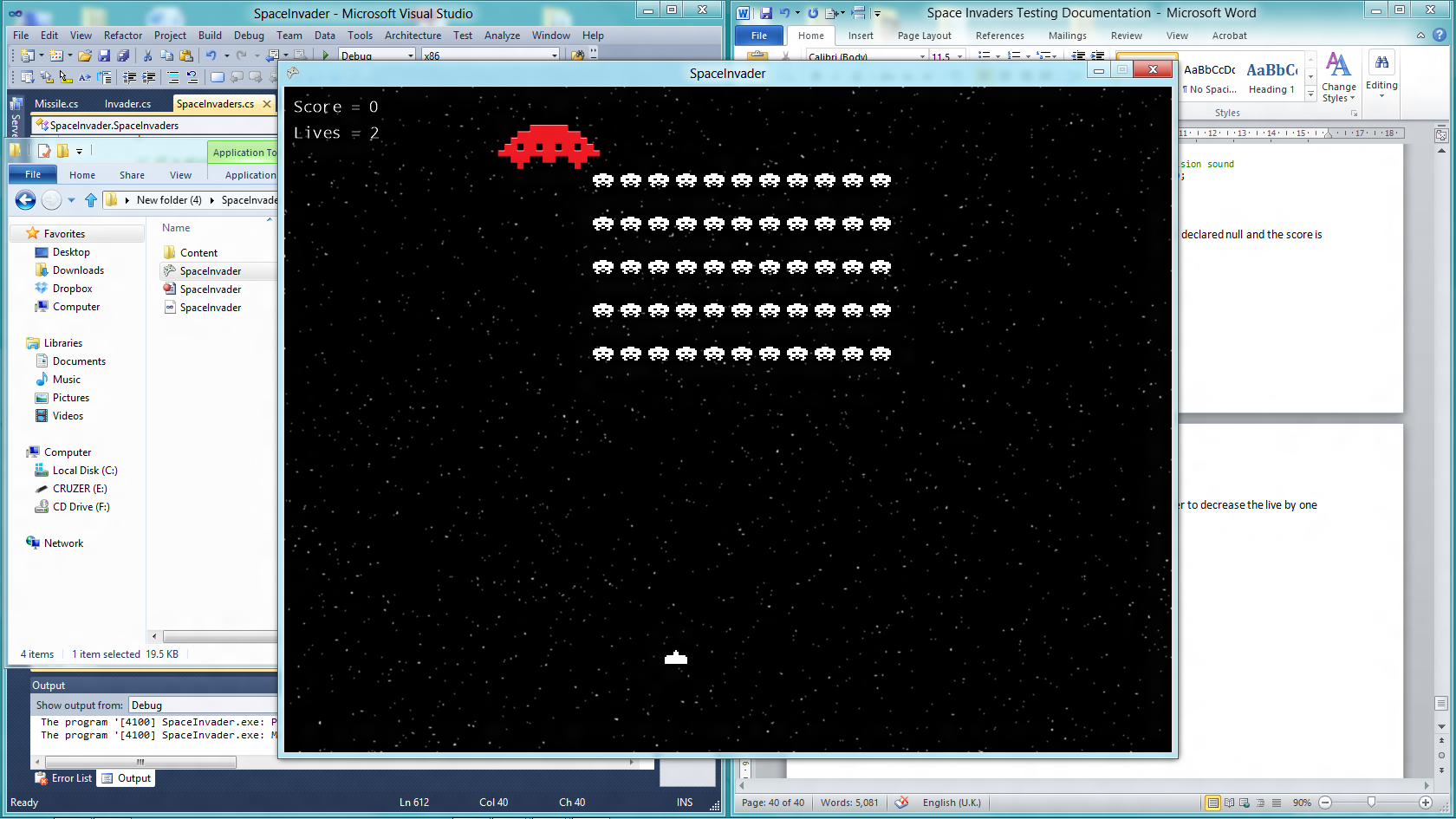This screenshot has height=819, width=1456.
Task: Open References tab in Word
Action: (999, 36)
